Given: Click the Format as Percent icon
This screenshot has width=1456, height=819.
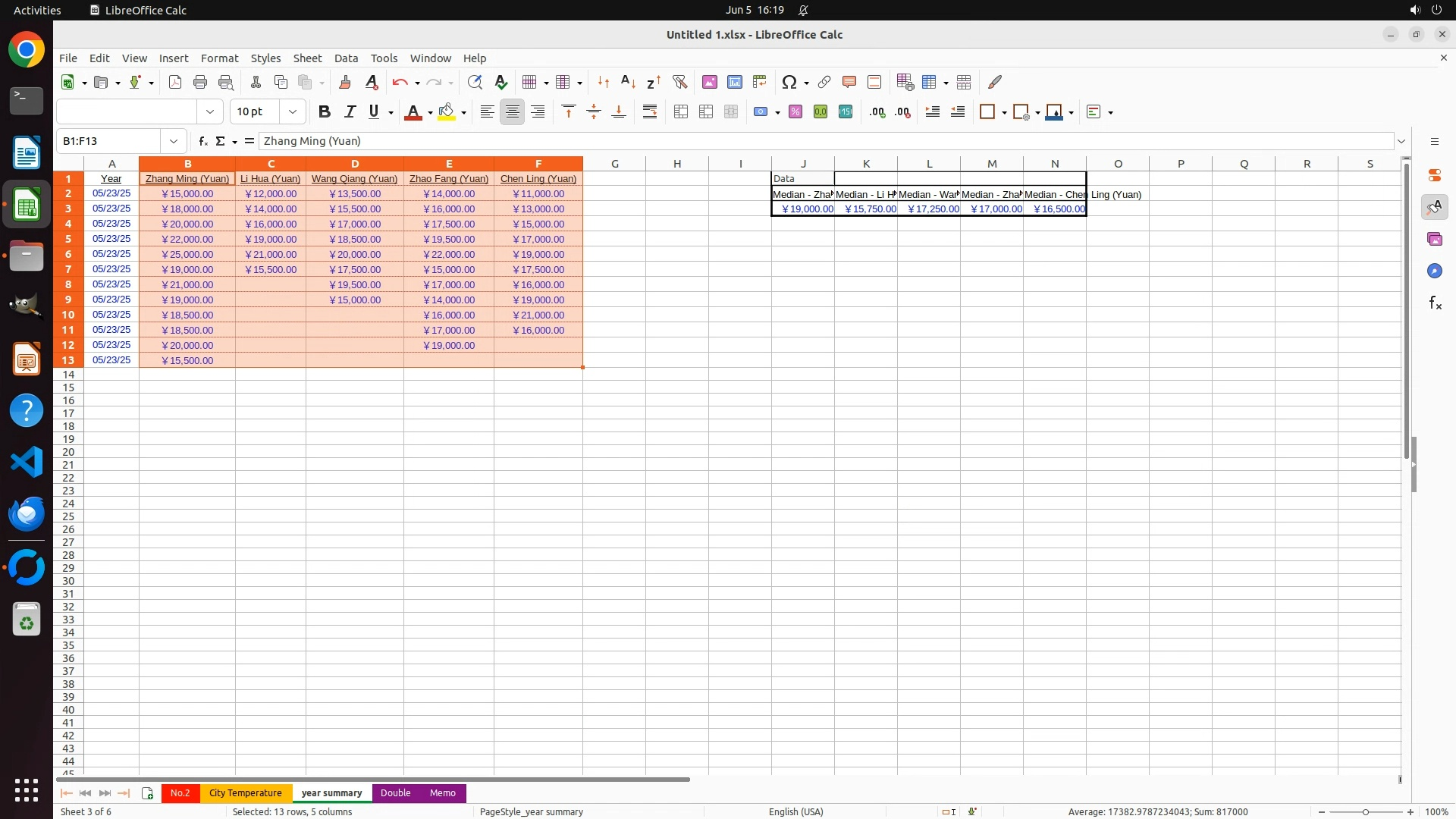Looking at the screenshot, I should [795, 112].
